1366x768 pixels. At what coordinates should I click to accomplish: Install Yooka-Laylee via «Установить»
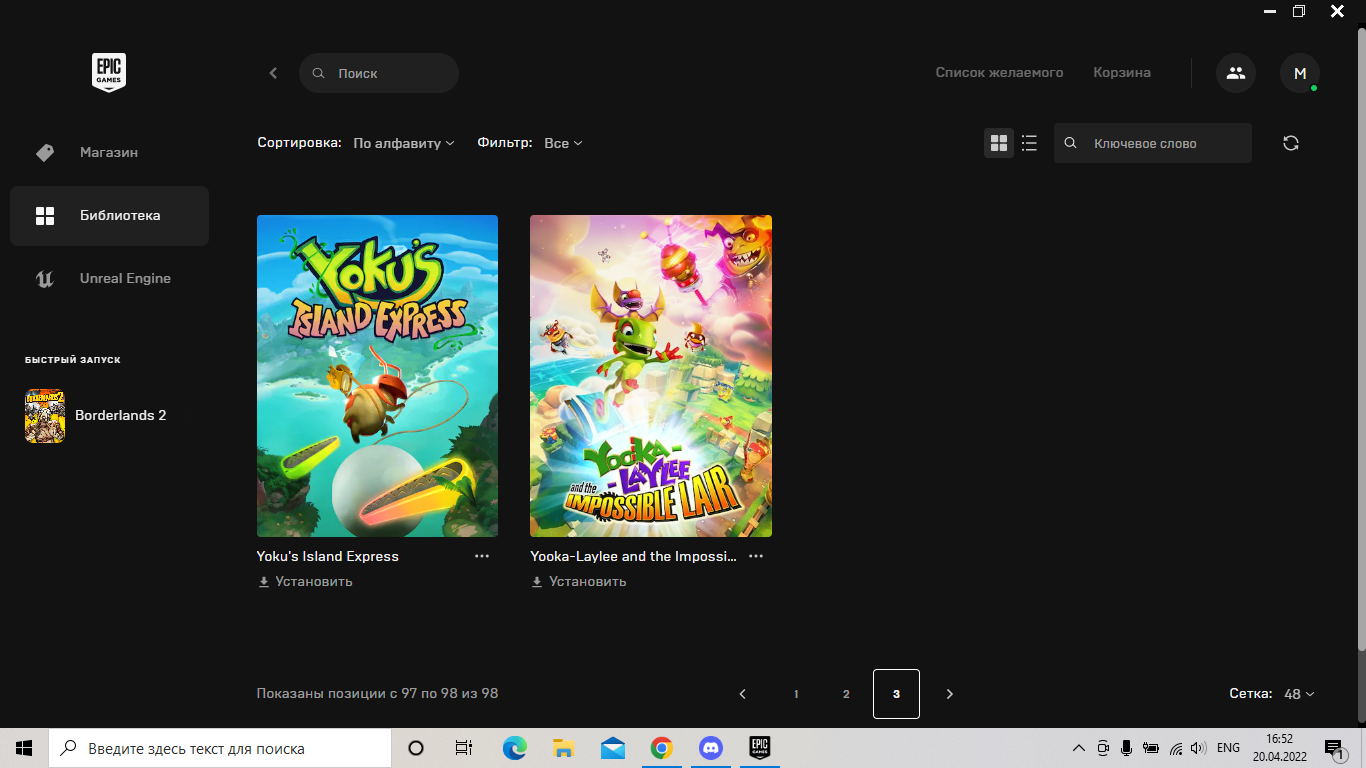point(579,582)
